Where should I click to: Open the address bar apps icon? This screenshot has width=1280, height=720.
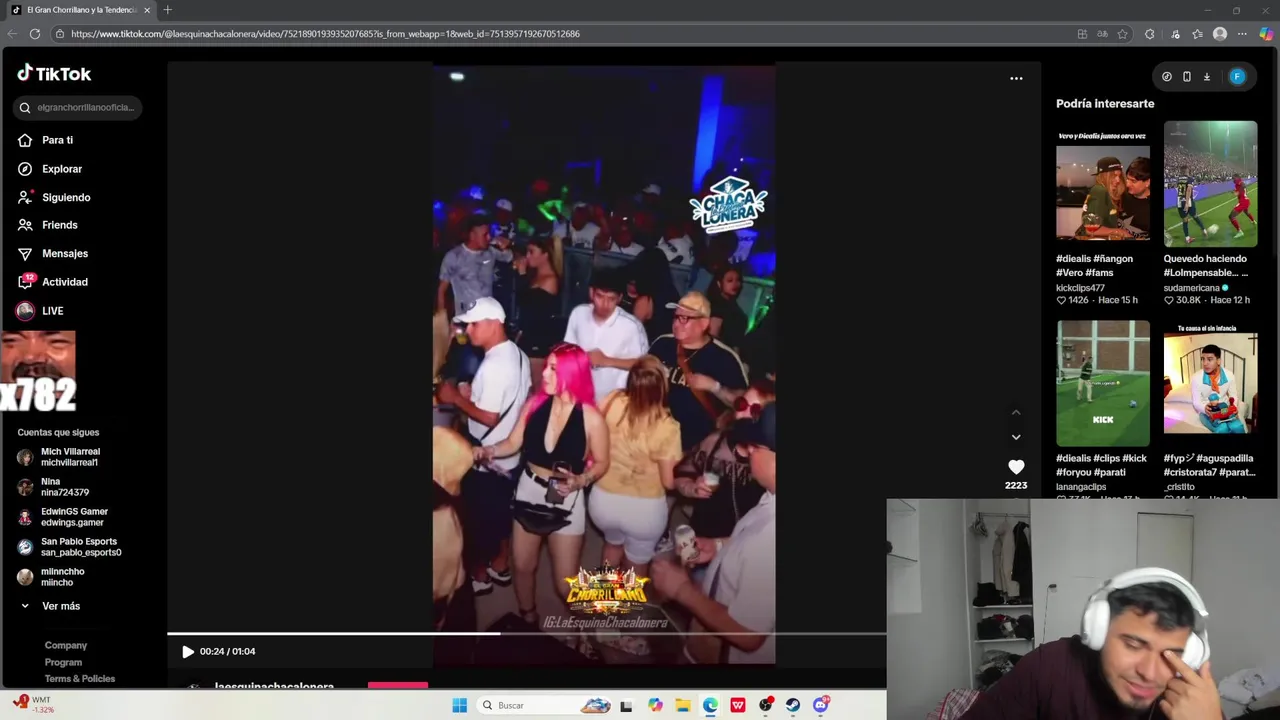coord(1082,34)
